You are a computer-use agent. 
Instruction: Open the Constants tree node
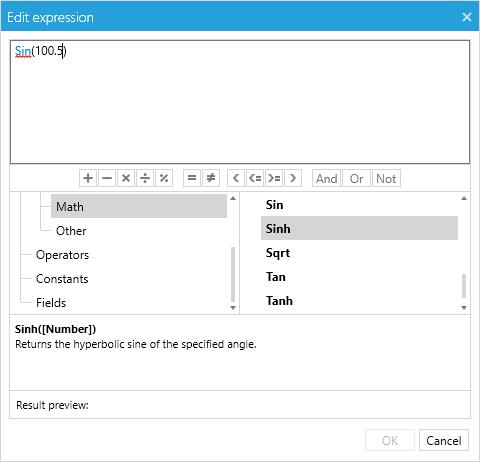[62, 279]
